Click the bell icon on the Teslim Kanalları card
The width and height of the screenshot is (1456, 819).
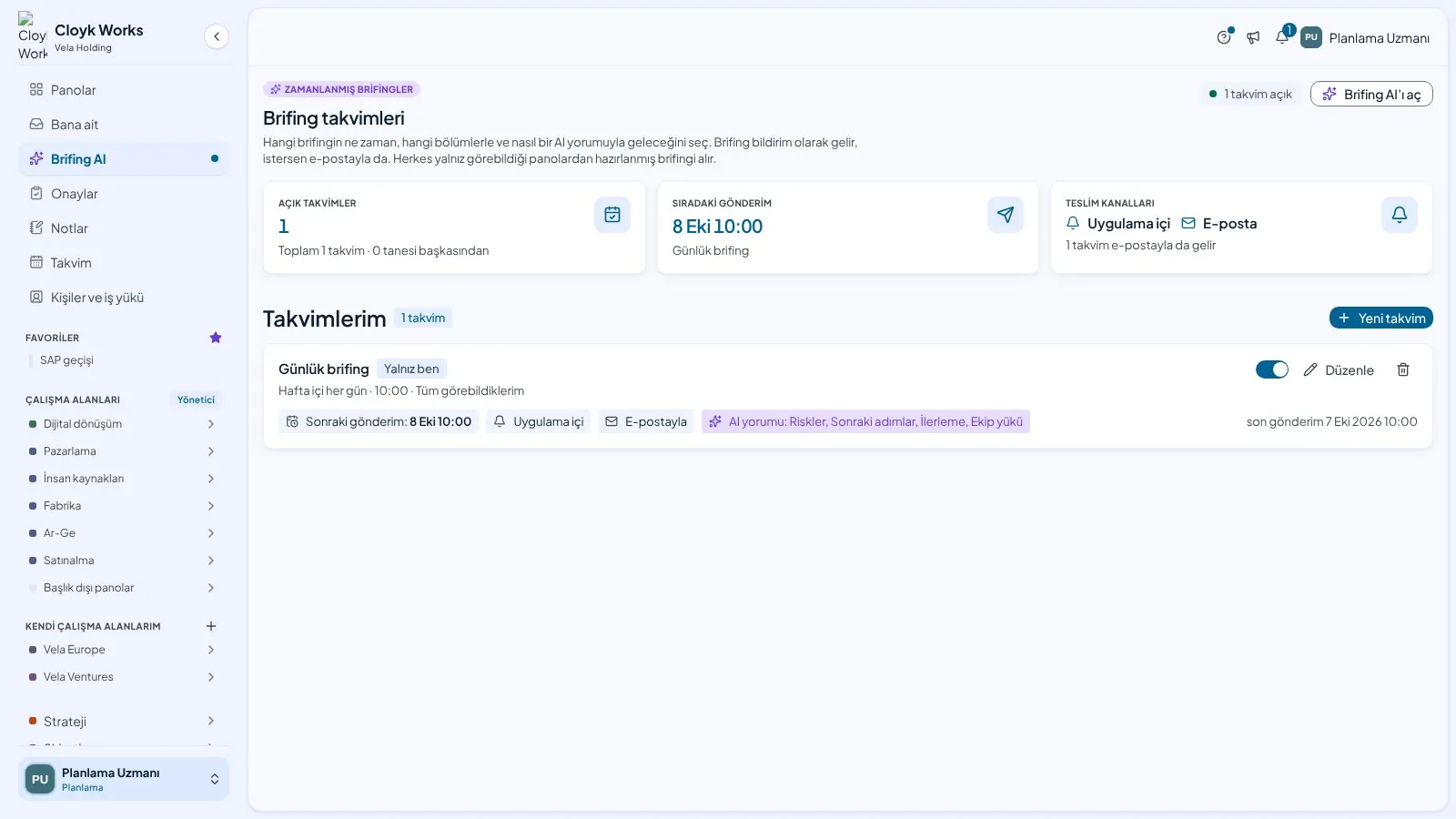pos(1400,215)
